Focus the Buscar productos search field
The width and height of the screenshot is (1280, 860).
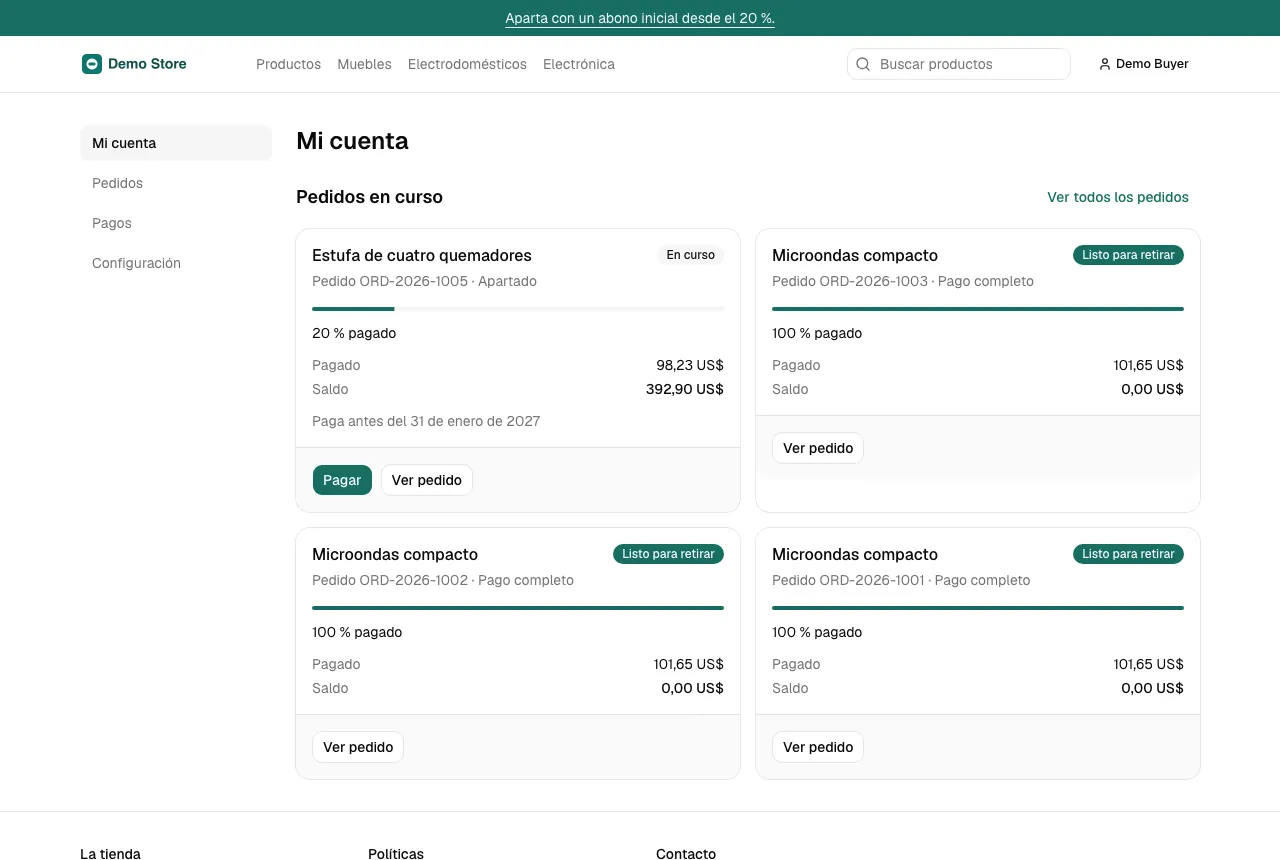click(x=959, y=64)
